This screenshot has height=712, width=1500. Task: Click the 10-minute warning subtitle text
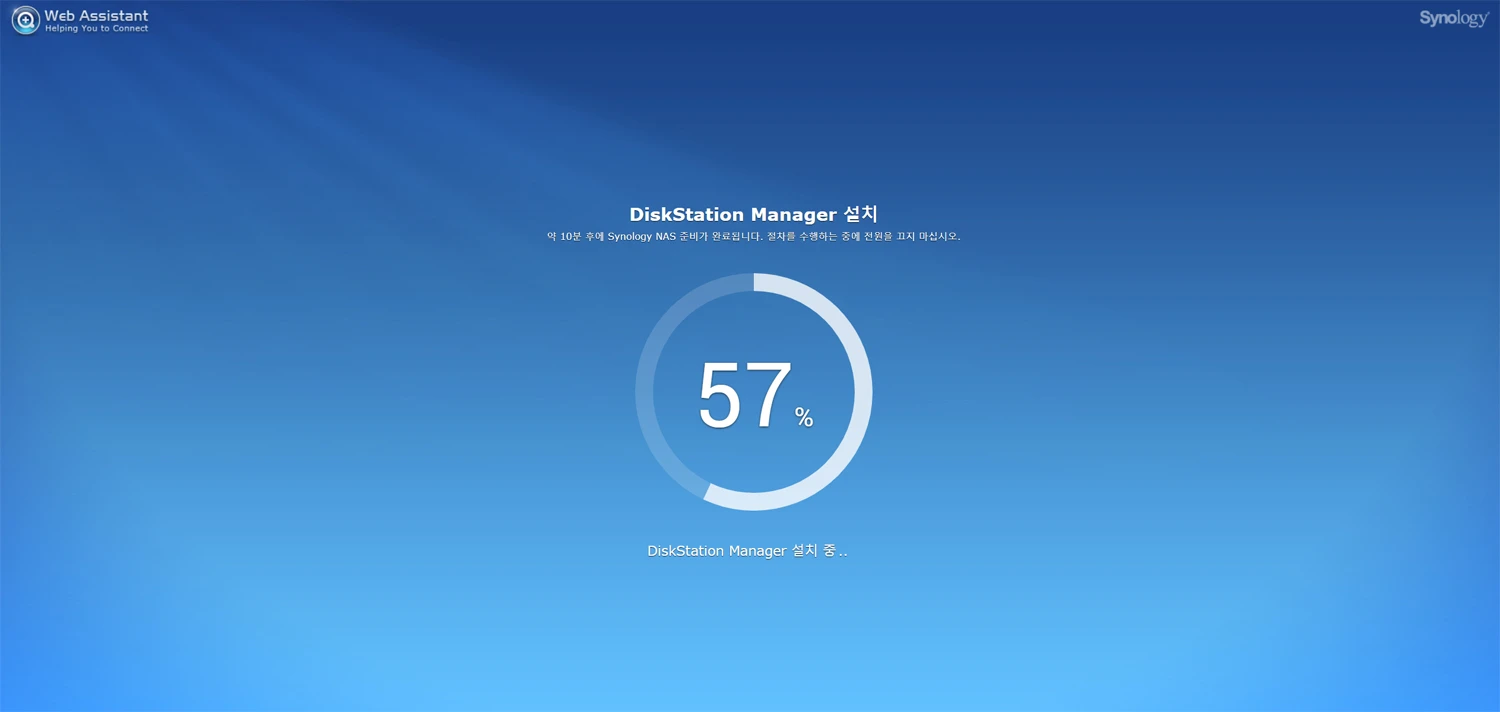pyautogui.click(x=753, y=237)
